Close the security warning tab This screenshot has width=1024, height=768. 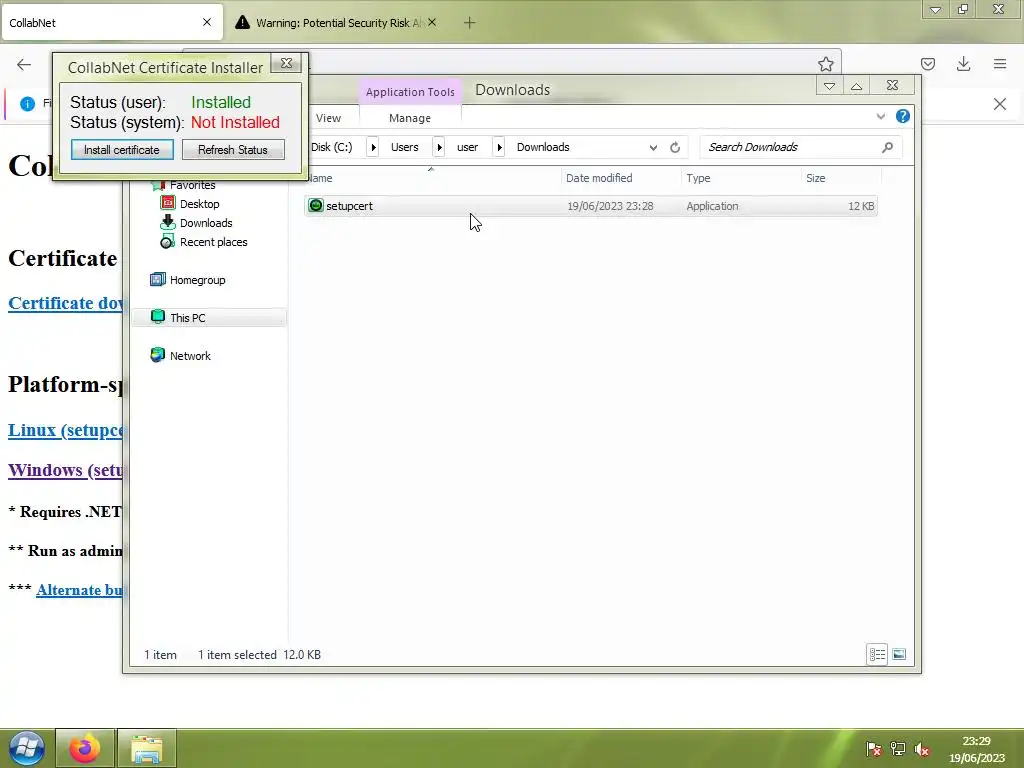coord(432,22)
